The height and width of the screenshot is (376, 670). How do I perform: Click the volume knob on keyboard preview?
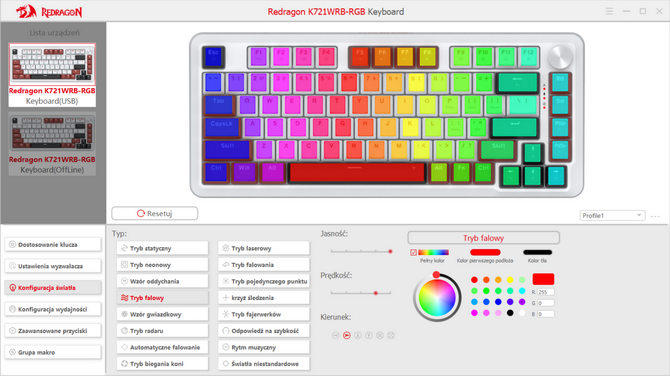(x=560, y=57)
